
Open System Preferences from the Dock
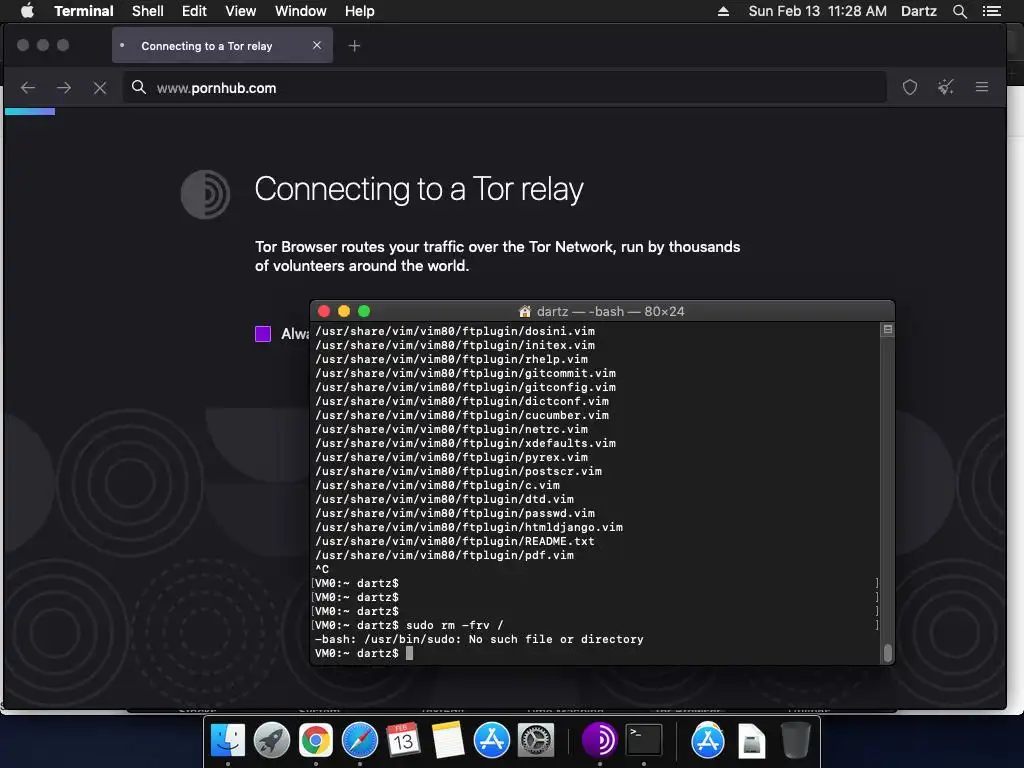536,740
